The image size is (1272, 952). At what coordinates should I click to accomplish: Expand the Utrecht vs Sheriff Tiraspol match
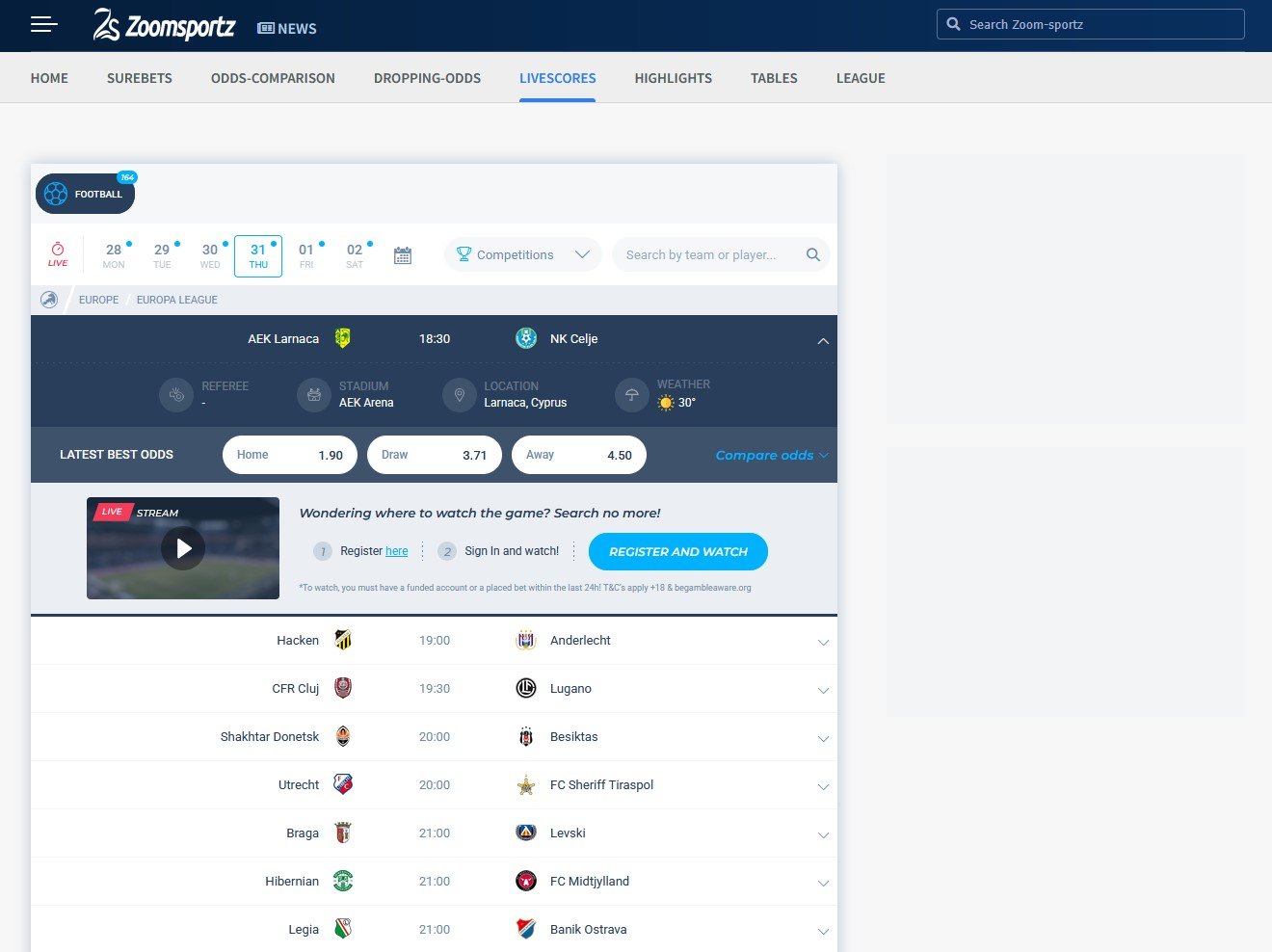823,787
